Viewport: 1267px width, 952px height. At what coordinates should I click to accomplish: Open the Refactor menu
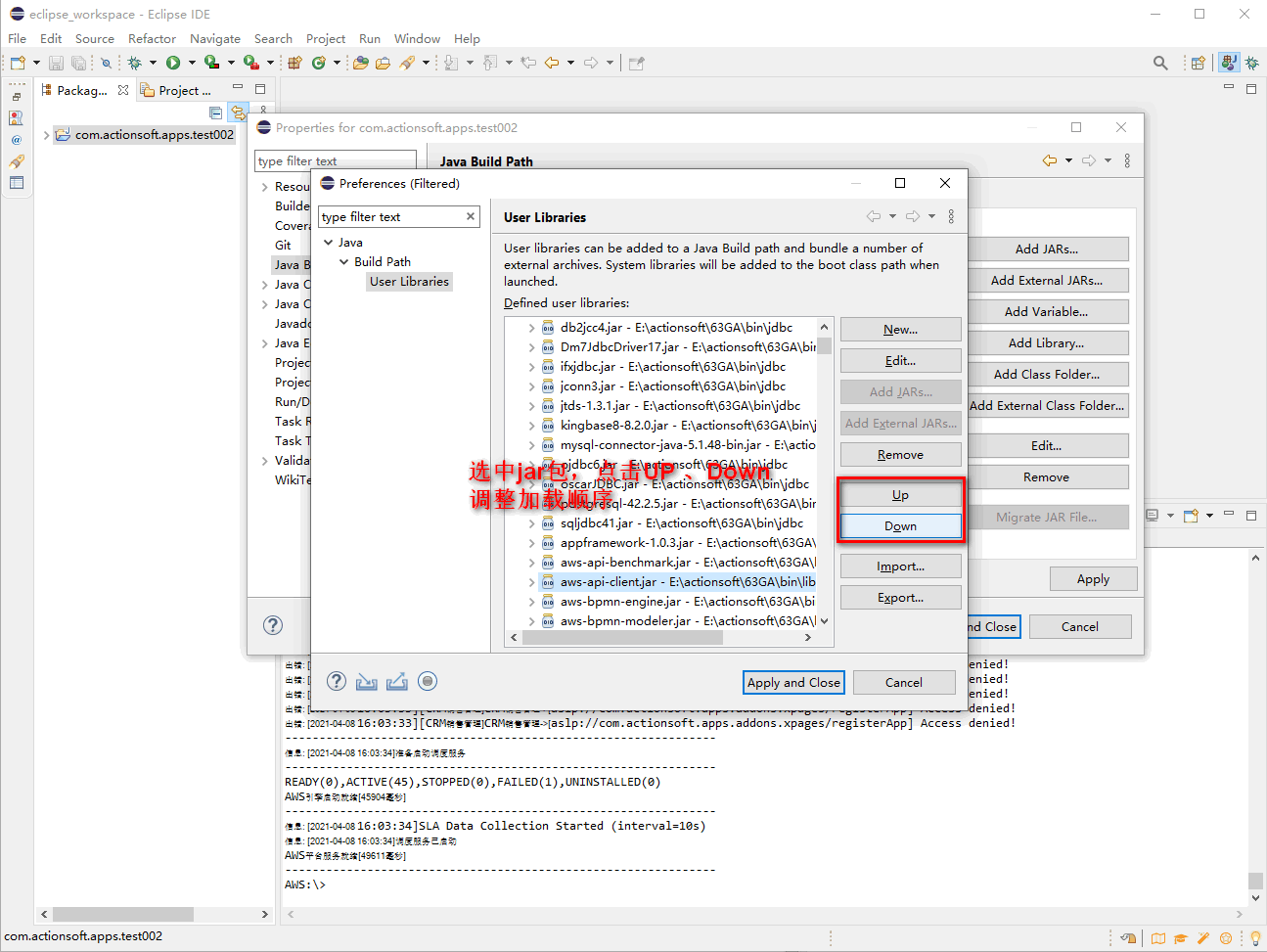pyautogui.click(x=152, y=38)
